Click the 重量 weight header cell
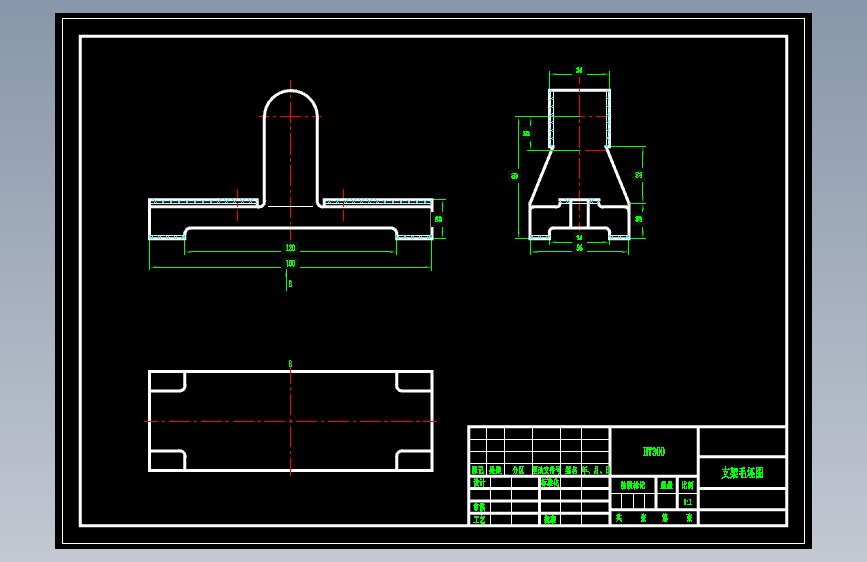The width and height of the screenshot is (867, 562). [x=666, y=485]
